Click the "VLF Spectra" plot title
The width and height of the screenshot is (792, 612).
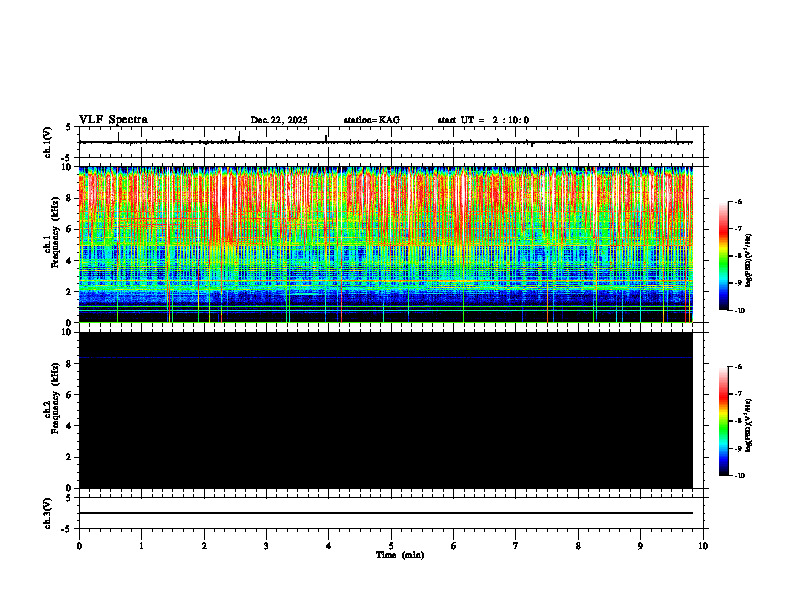point(113,120)
